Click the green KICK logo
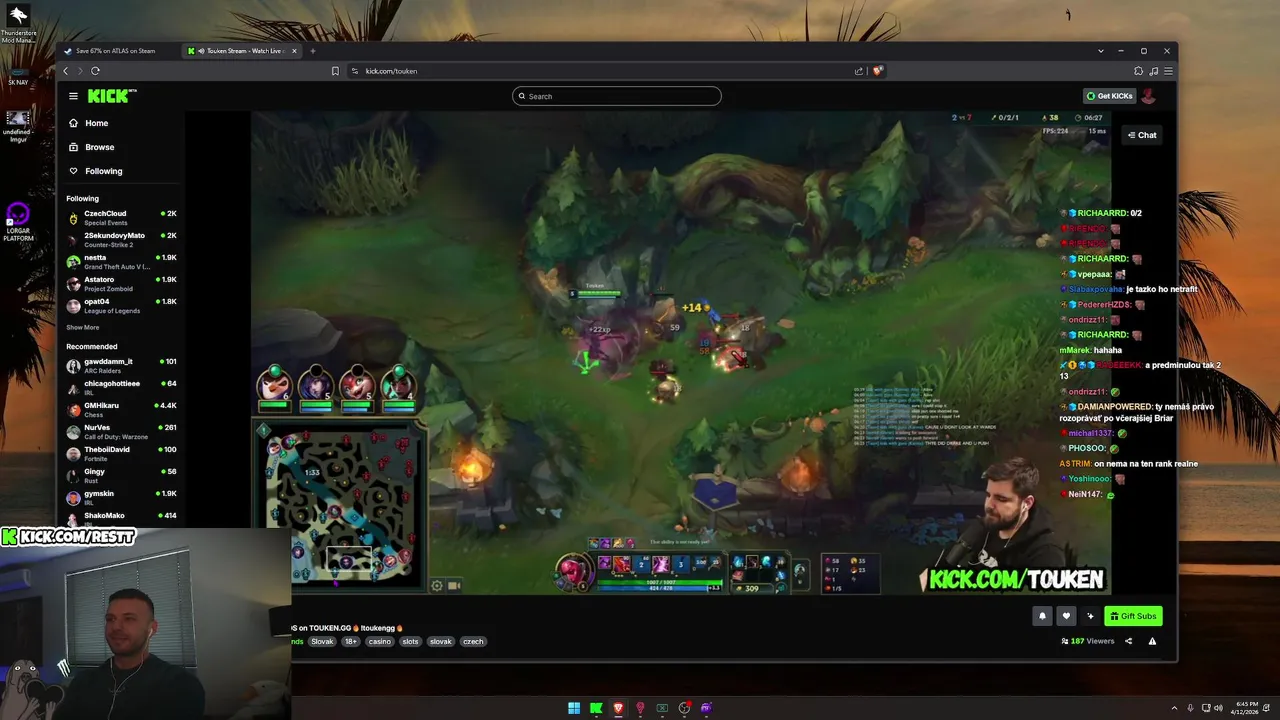 click(x=108, y=96)
